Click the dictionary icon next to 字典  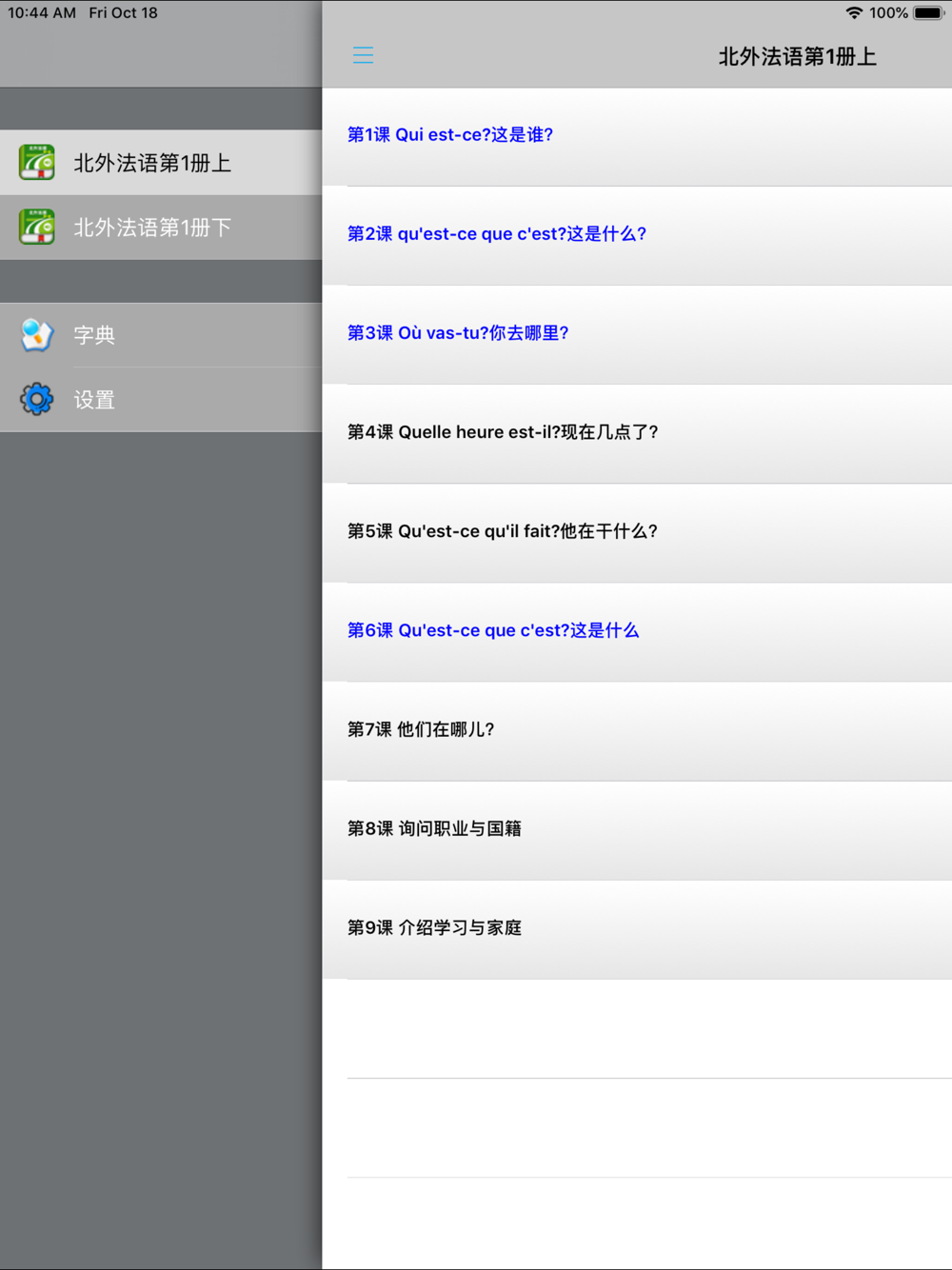tap(37, 335)
